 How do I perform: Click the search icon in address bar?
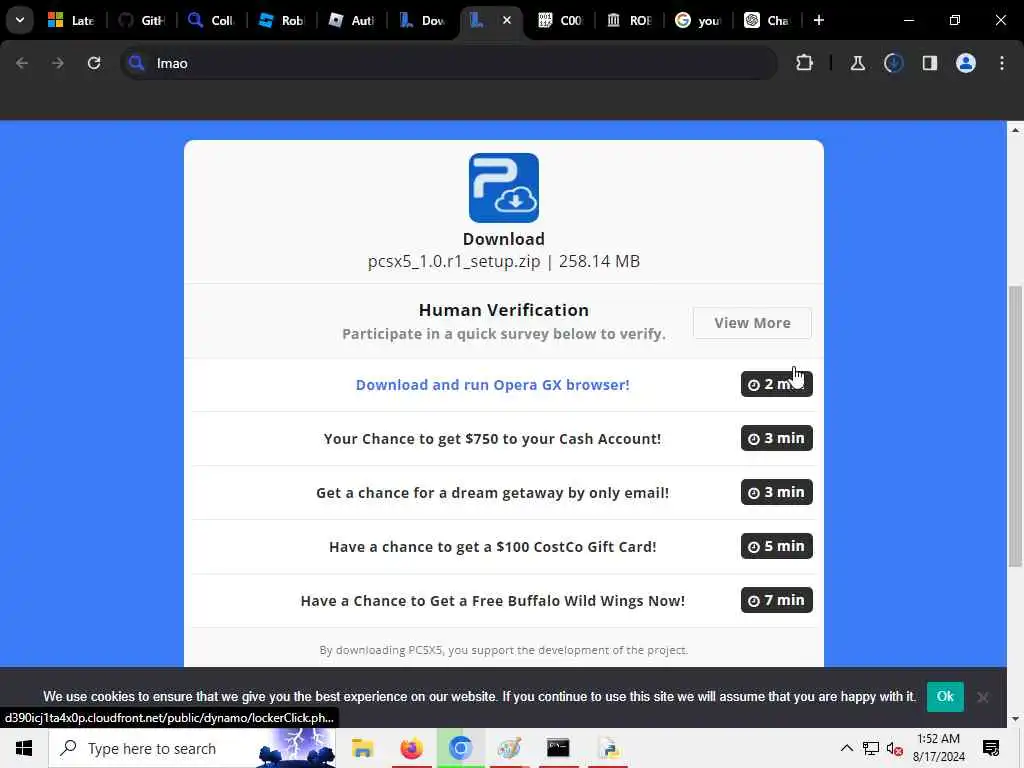coord(136,63)
